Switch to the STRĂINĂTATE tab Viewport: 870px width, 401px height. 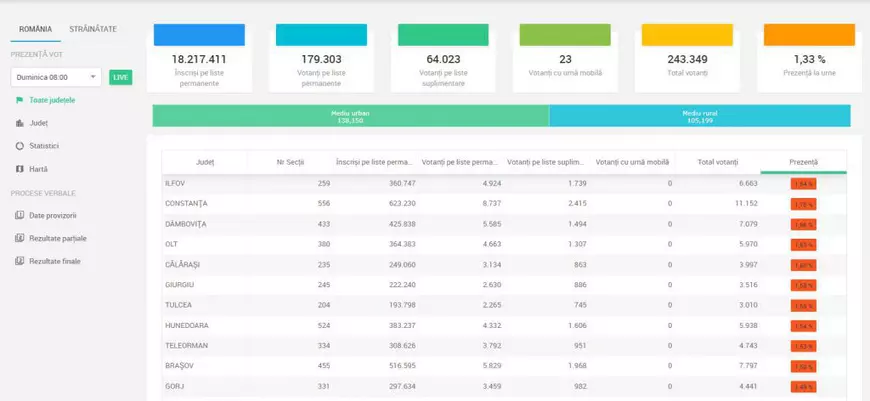pyautogui.click(x=93, y=29)
